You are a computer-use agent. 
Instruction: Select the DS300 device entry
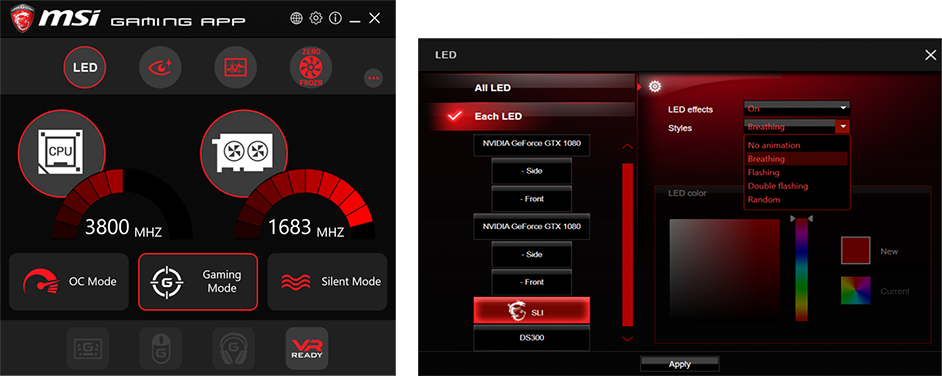tap(532, 338)
